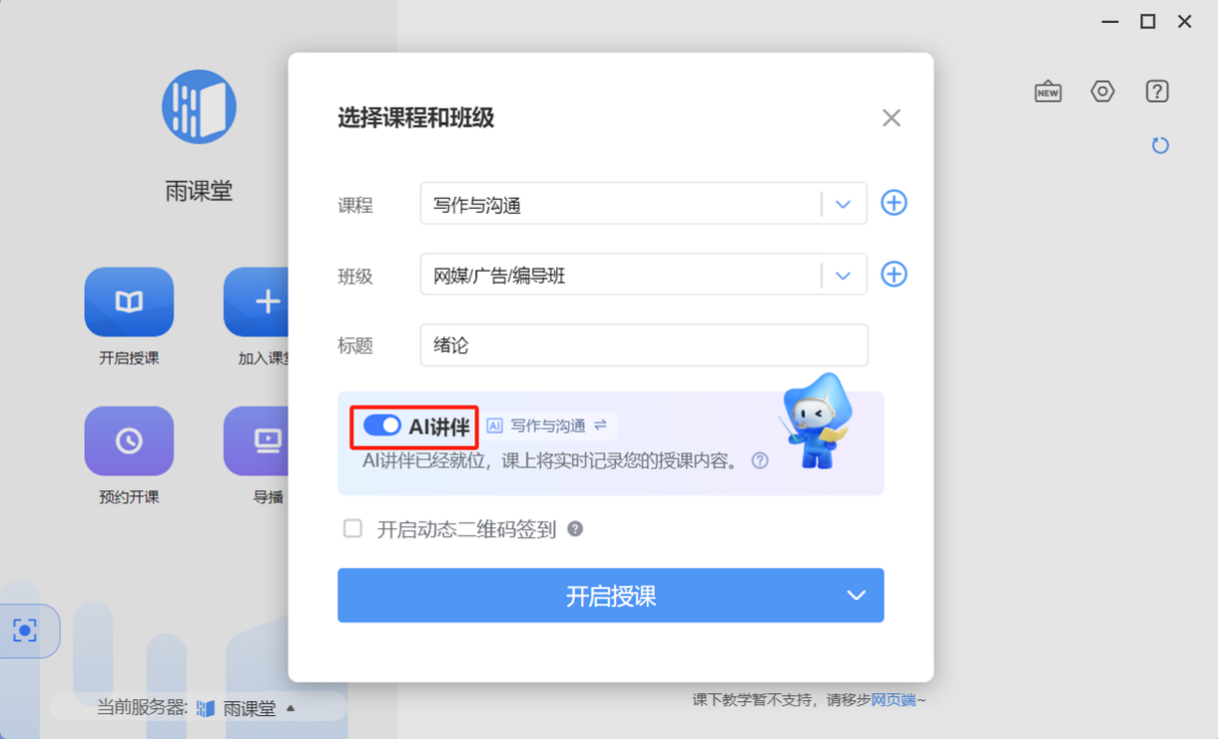
Task: Close the 选择课程和班级 dialog
Action: [x=891, y=118]
